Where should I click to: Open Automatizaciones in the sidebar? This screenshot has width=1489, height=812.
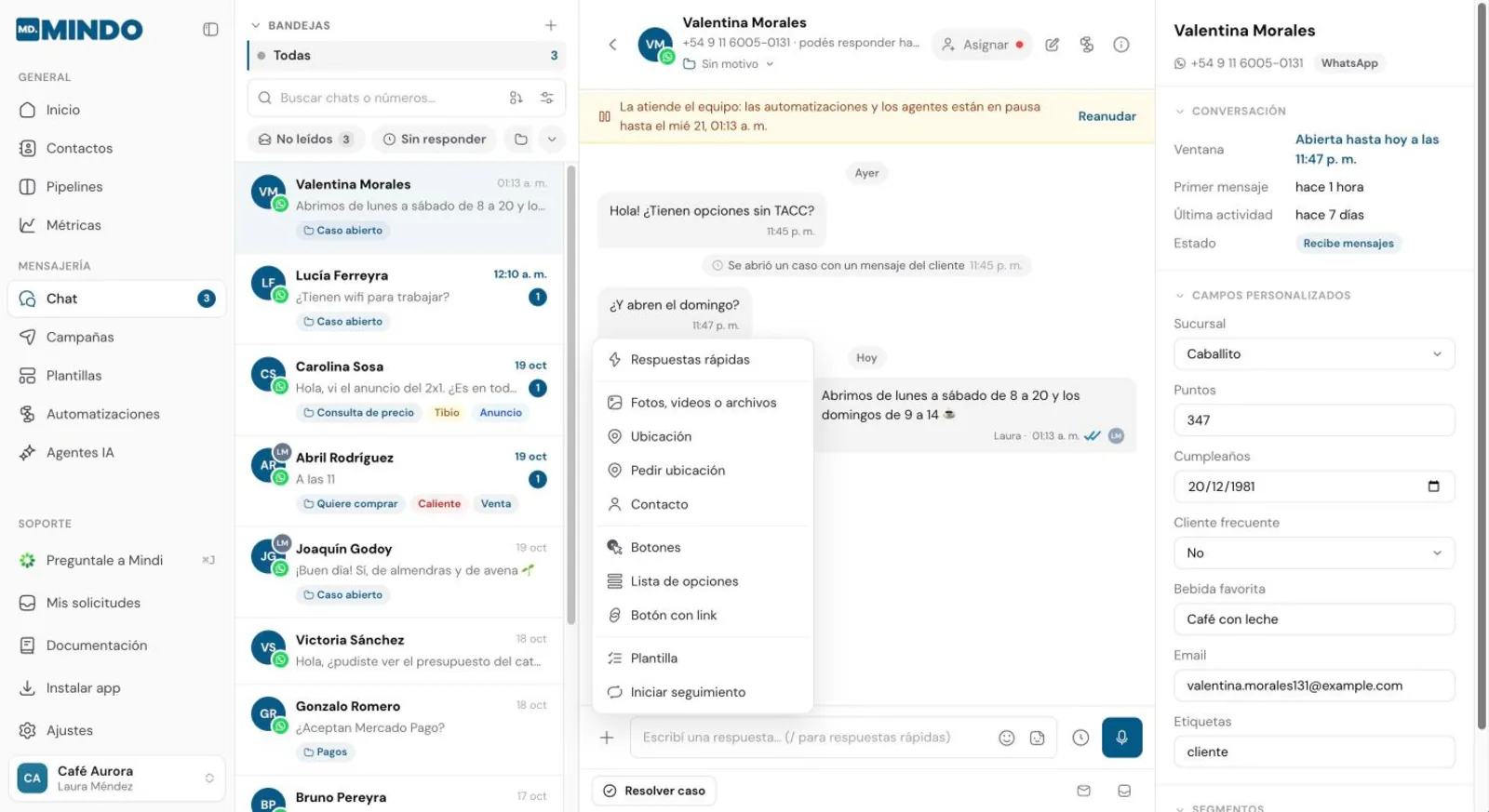117,414
